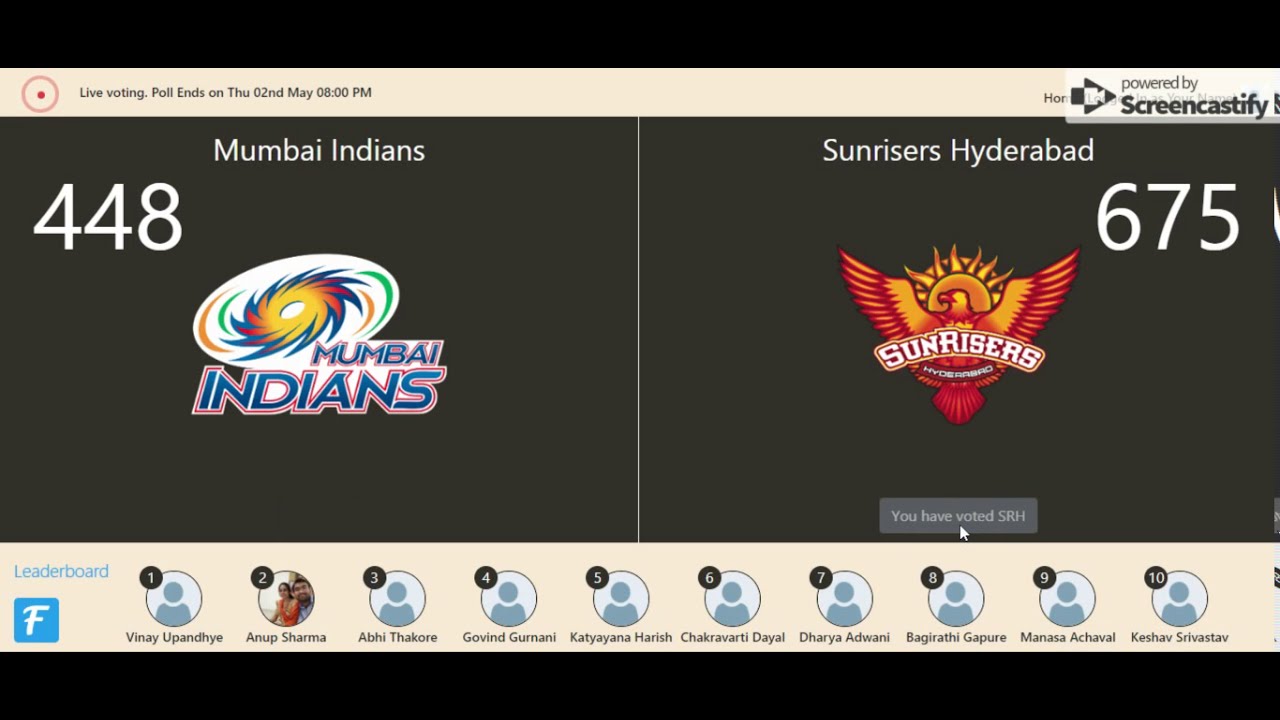Viewport: 1280px width, 720px height.
Task: Click the name label "Bagirathi Gapure"
Action: click(x=956, y=637)
